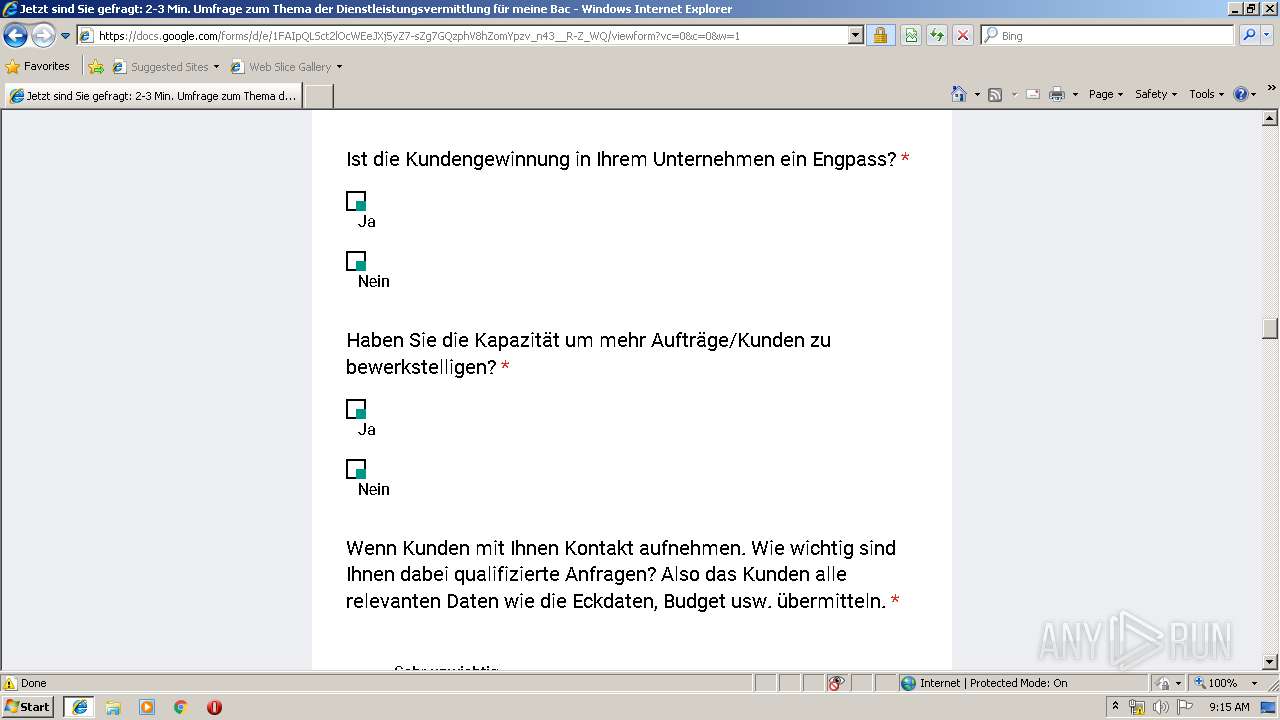The height and width of the screenshot is (720, 1280).
Task: Click the Internet Explorer taskbar icon
Action: [x=79, y=707]
